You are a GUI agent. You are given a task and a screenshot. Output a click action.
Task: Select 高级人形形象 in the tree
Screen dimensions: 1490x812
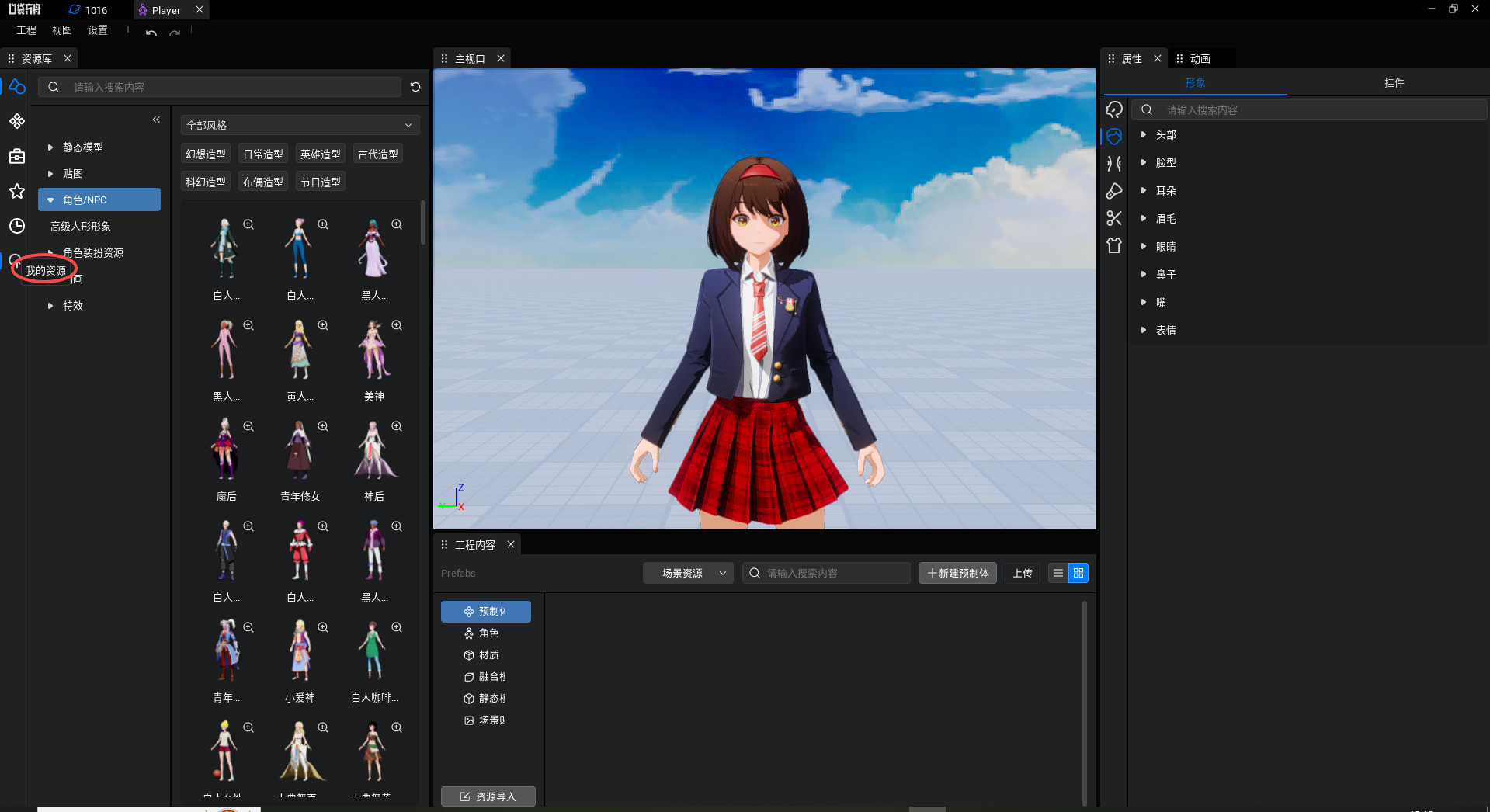[x=81, y=226]
